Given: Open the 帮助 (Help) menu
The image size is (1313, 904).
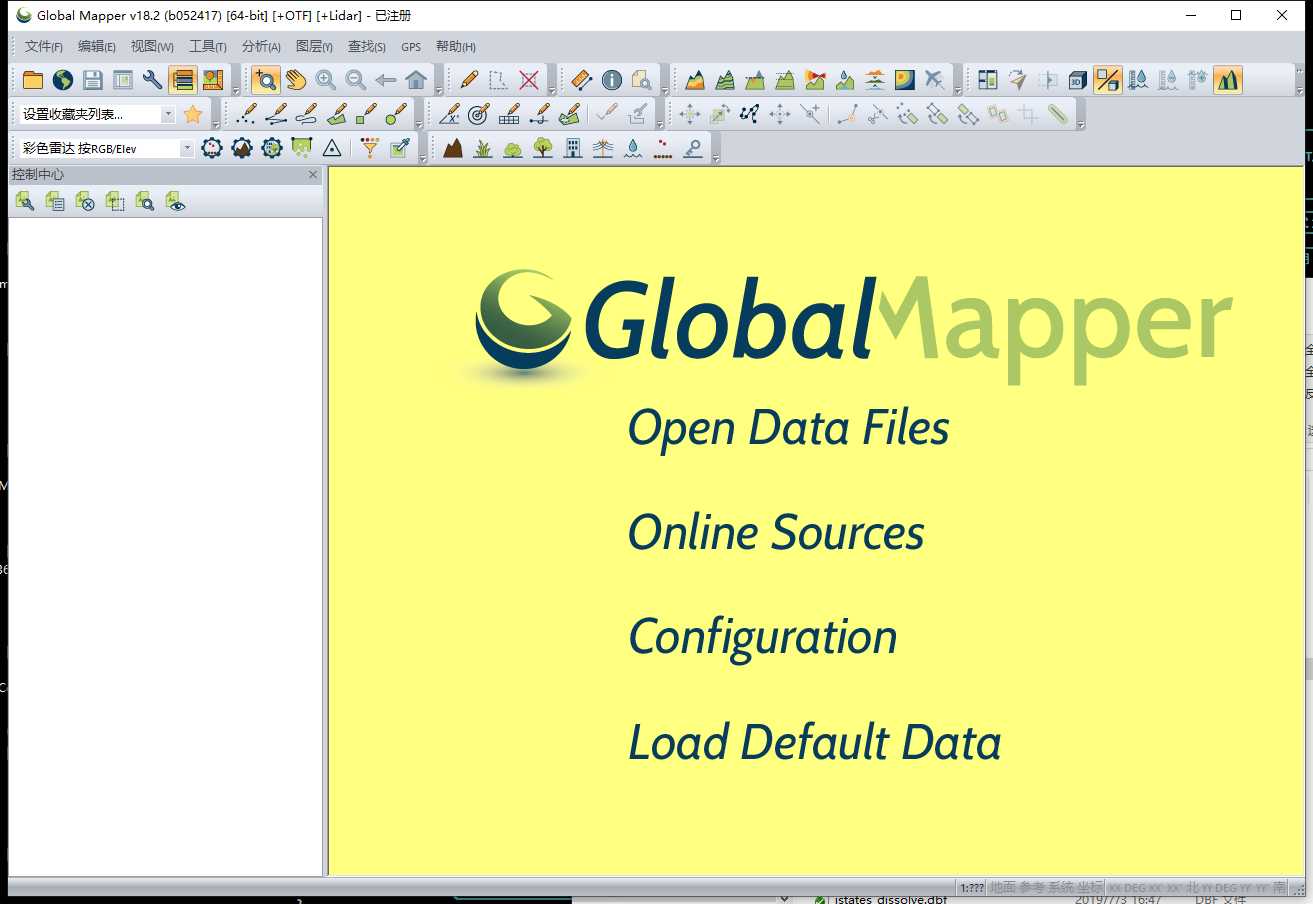Looking at the screenshot, I should pyautogui.click(x=456, y=46).
